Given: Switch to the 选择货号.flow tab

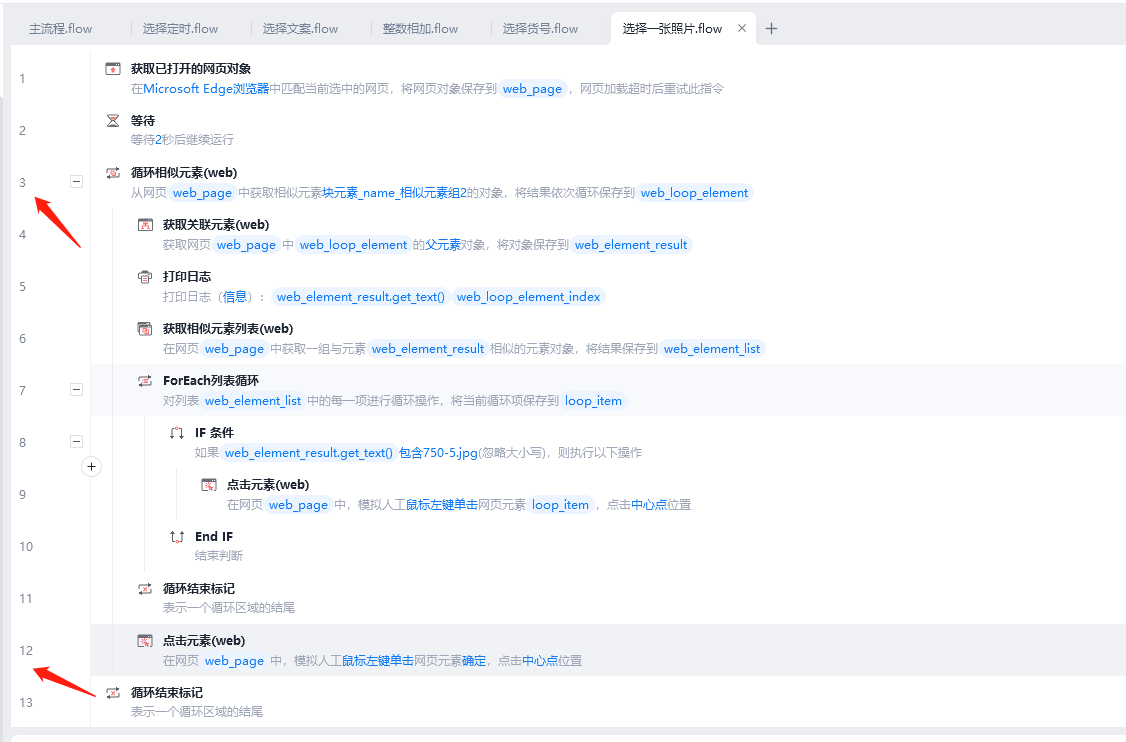Looking at the screenshot, I should click(x=540, y=29).
